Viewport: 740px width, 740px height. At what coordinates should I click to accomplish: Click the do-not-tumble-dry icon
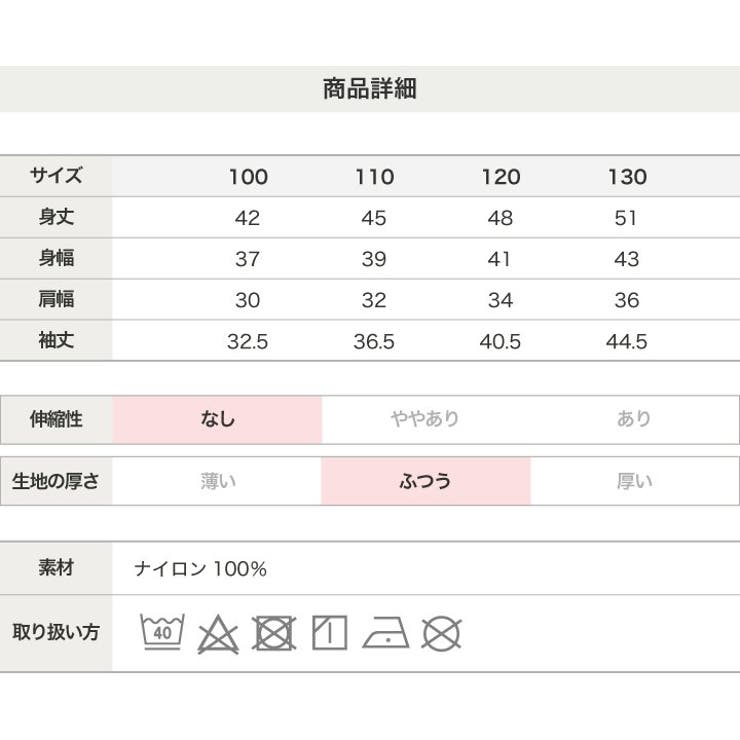point(274,632)
